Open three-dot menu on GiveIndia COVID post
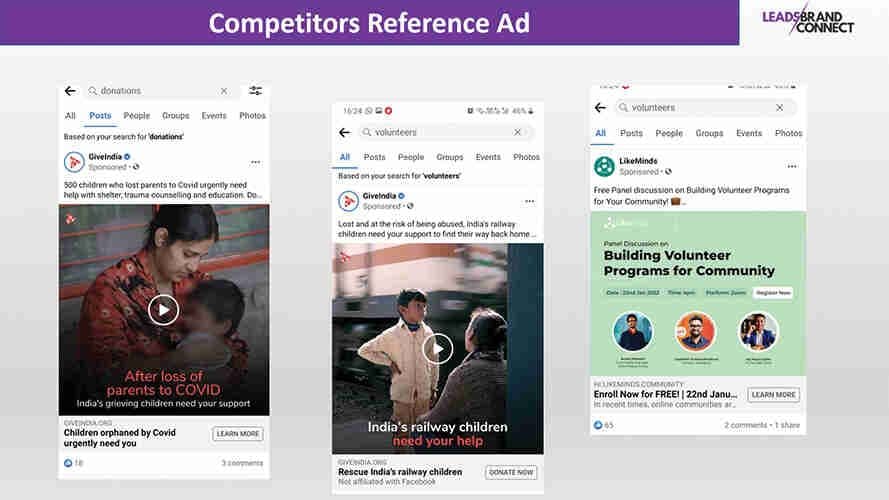This screenshot has width=889, height=500. click(256, 162)
